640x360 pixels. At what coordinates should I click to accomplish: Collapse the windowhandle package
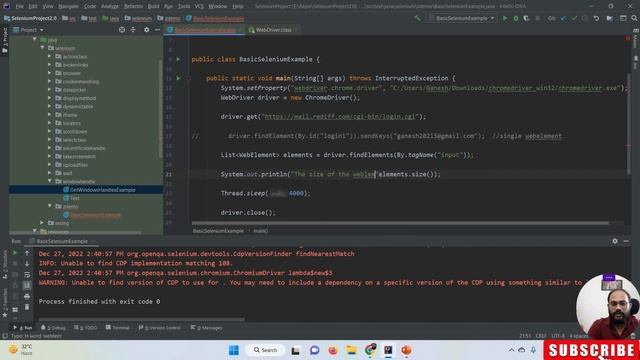[x=50, y=181]
